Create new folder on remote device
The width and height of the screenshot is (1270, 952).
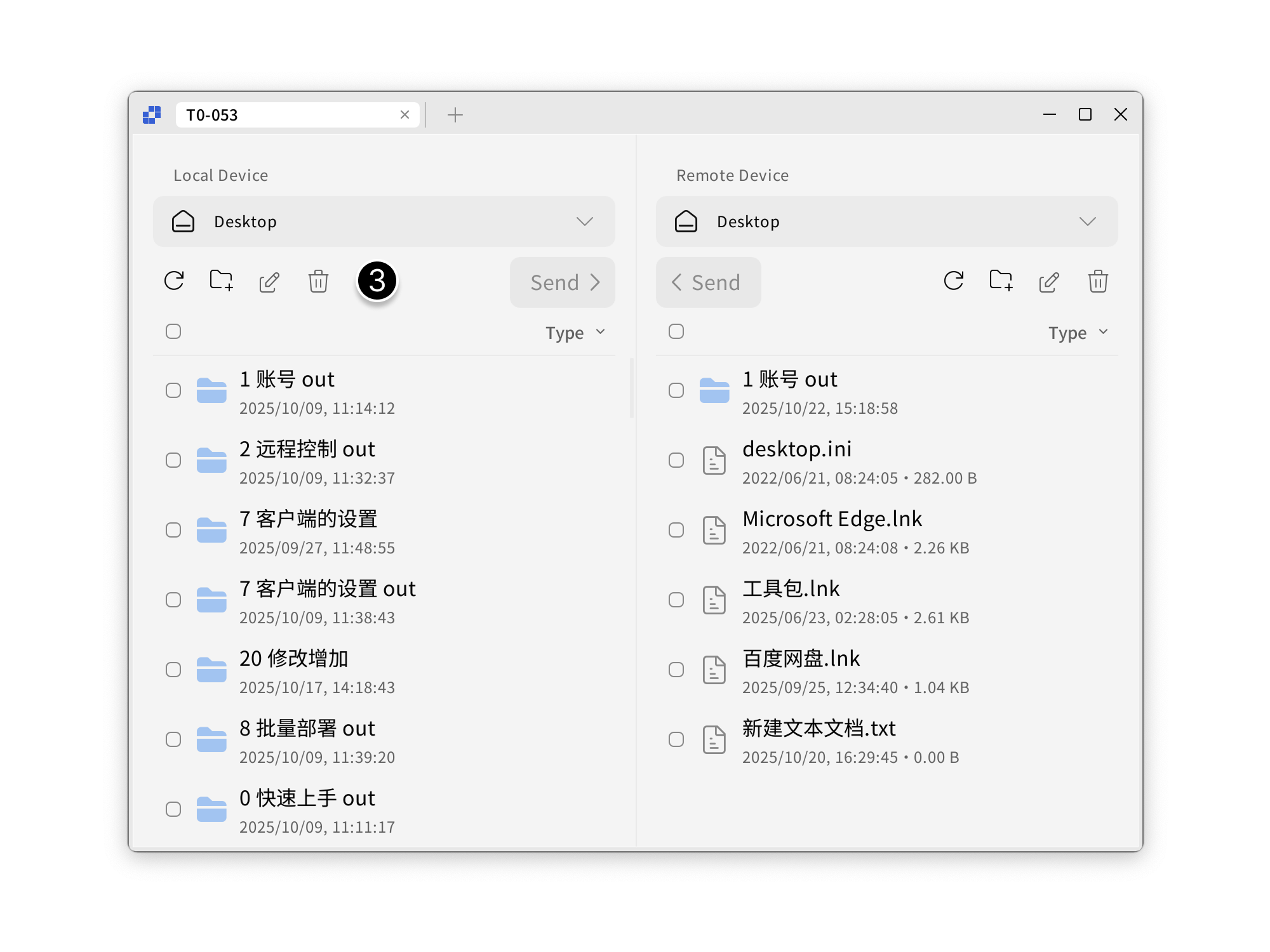click(1001, 281)
